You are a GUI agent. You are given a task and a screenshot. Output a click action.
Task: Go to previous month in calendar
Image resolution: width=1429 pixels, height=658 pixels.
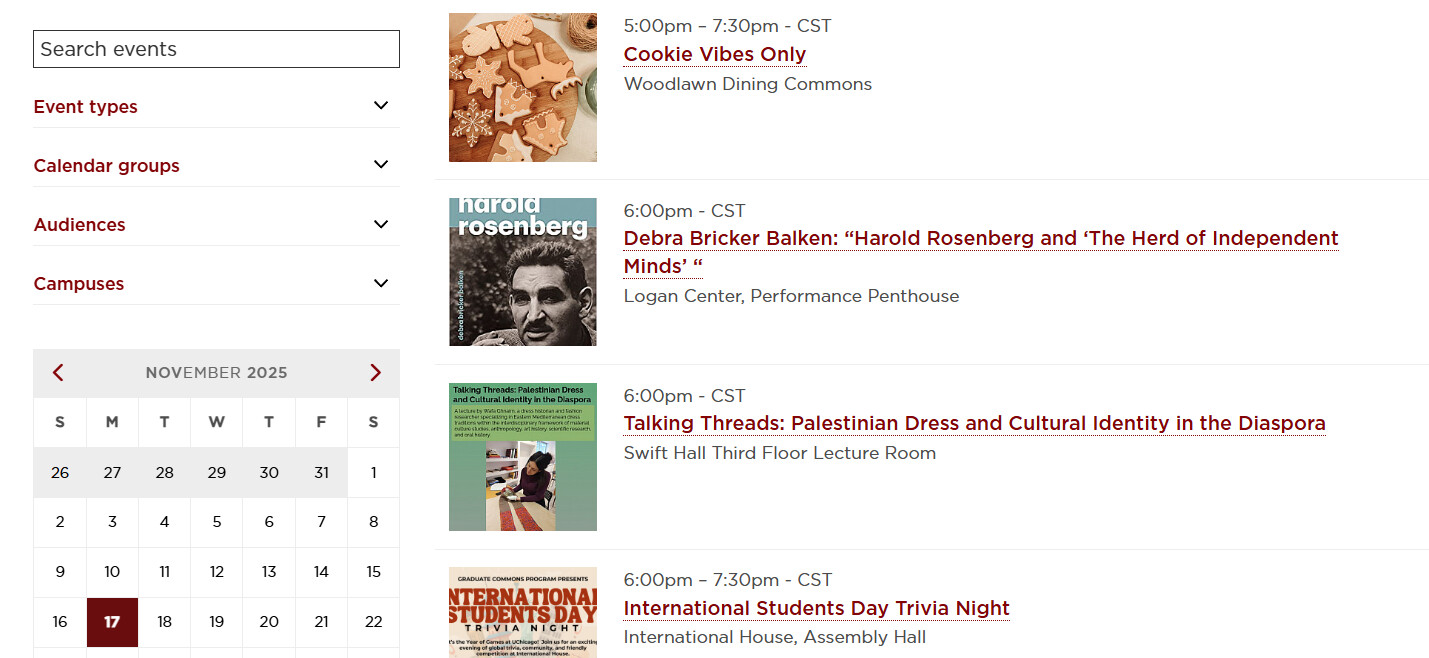[x=58, y=373]
